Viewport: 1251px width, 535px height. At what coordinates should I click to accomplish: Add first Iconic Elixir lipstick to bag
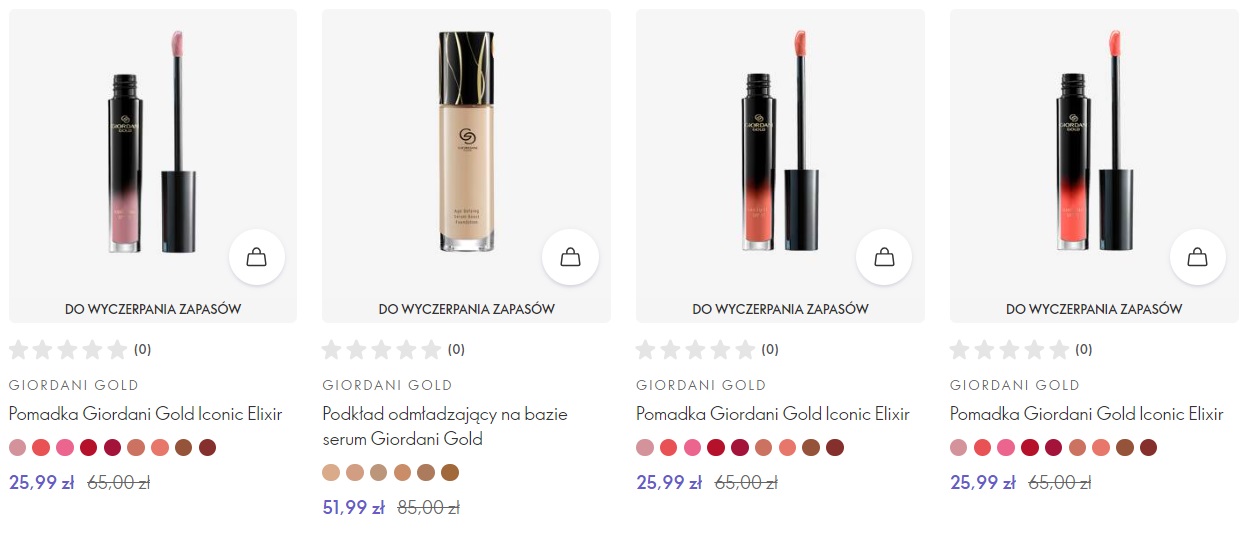coord(257,257)
